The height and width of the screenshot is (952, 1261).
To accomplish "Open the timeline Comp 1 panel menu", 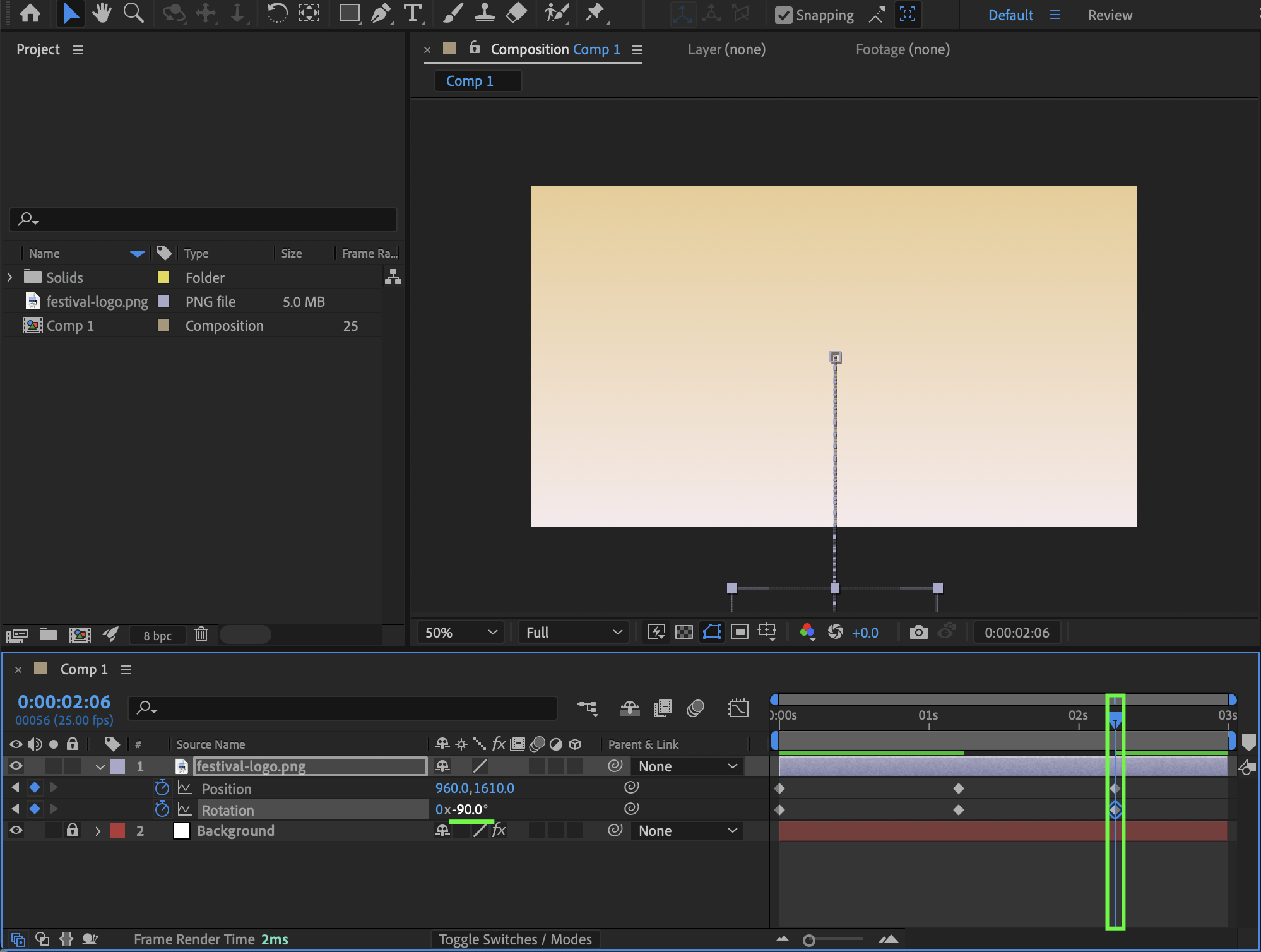I will pos(126,669).
